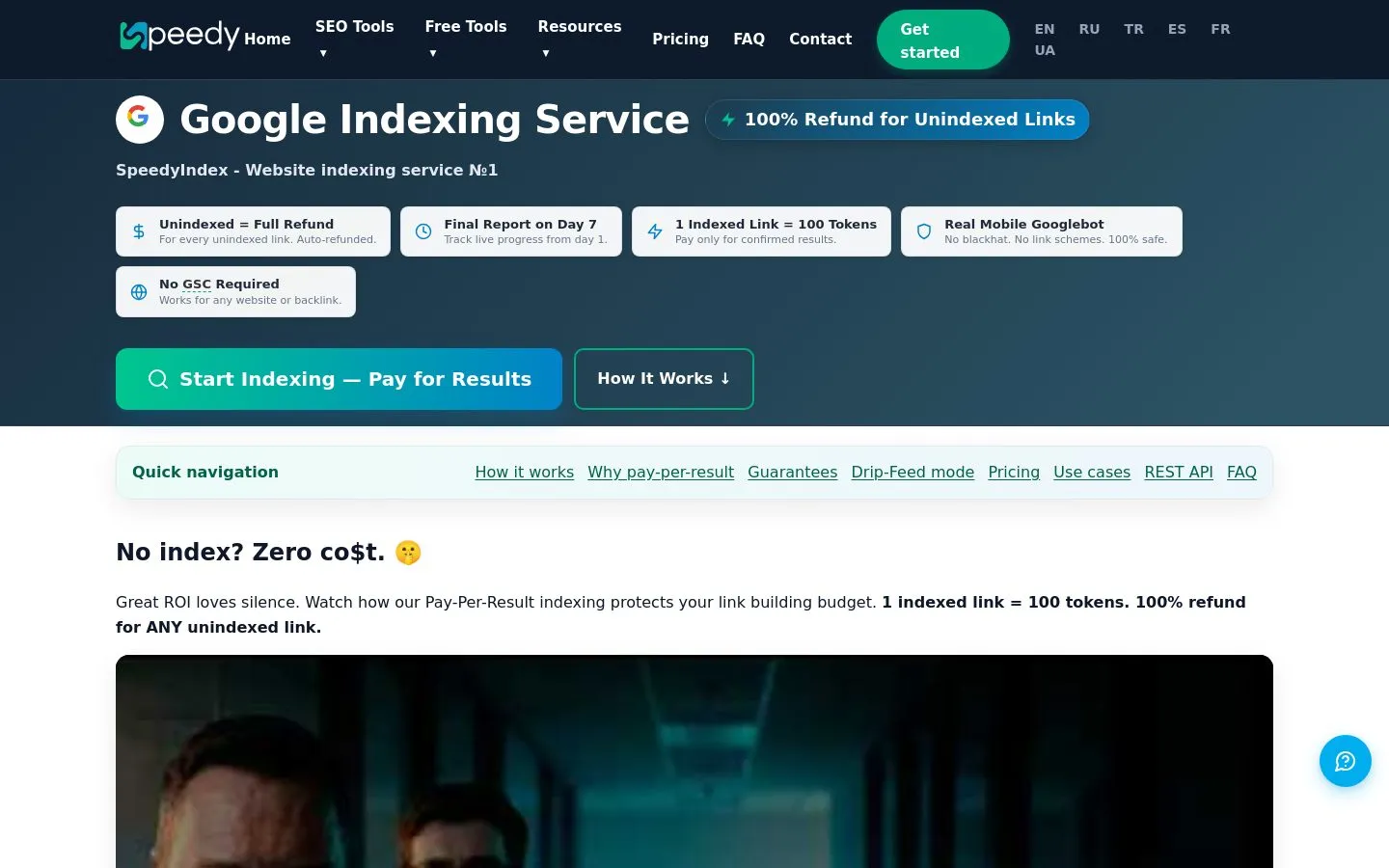Expand the SEO Tools dropdown arrow
Viewport: 1389px width, 868px height.
pos(323,53)
